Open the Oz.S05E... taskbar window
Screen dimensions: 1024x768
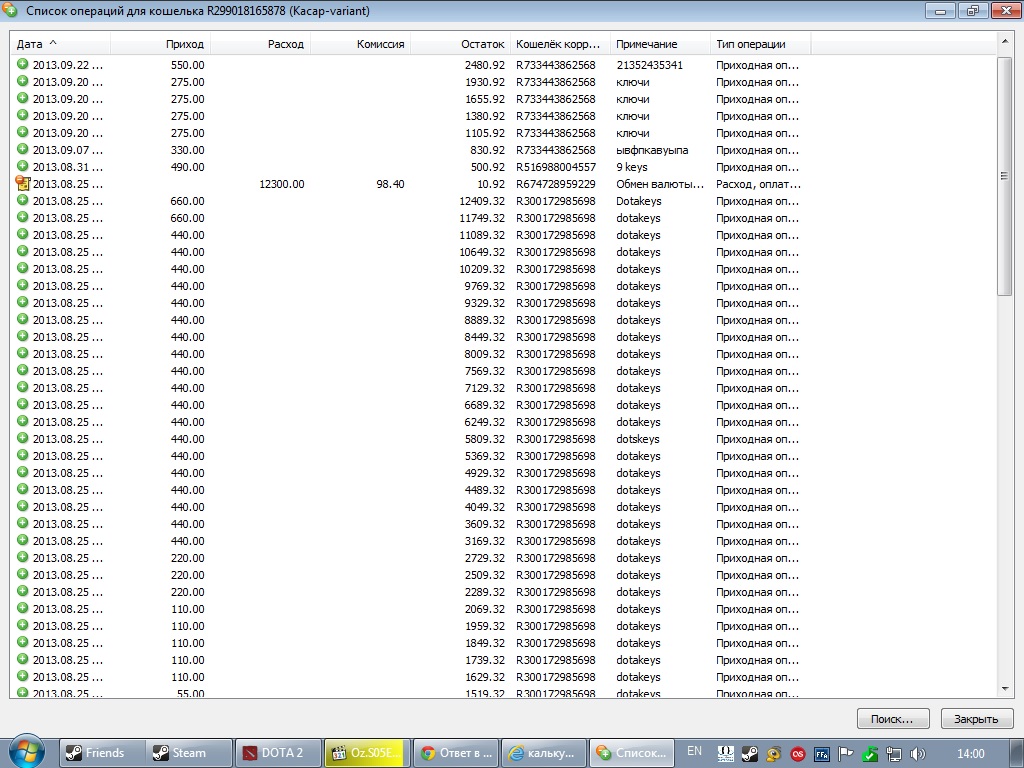tap(367, 753)
